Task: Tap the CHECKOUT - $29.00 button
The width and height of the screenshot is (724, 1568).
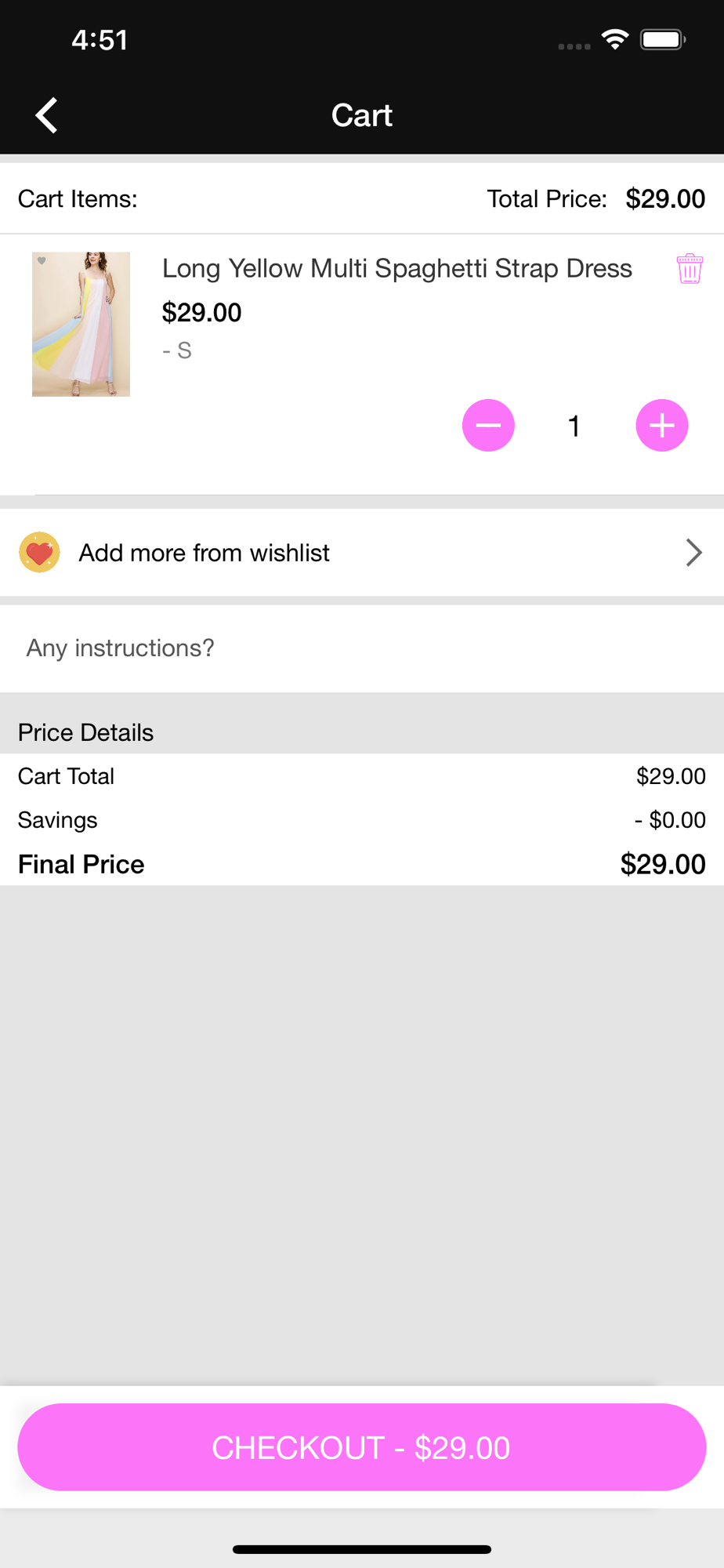Action: (362, 1447)
